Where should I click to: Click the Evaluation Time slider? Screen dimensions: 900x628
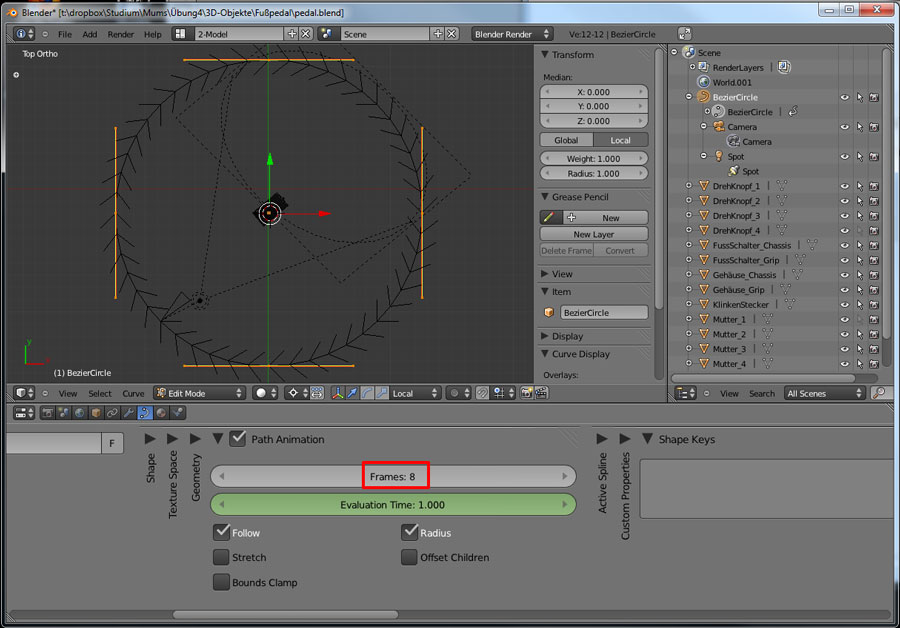click(x=393, y=505)
